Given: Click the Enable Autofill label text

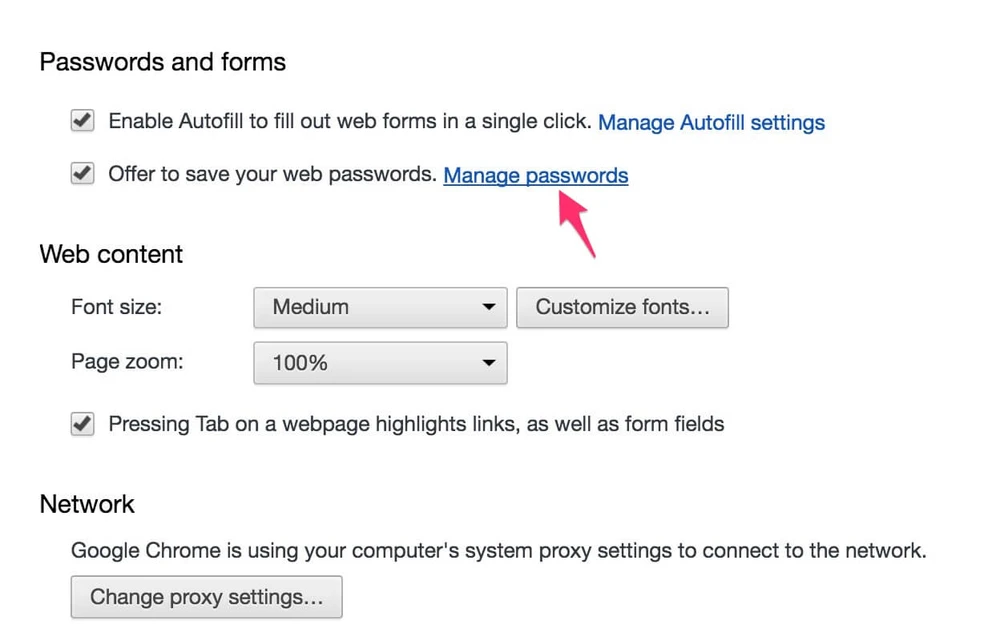Looking at the screenshot, I should pos(350,122).
